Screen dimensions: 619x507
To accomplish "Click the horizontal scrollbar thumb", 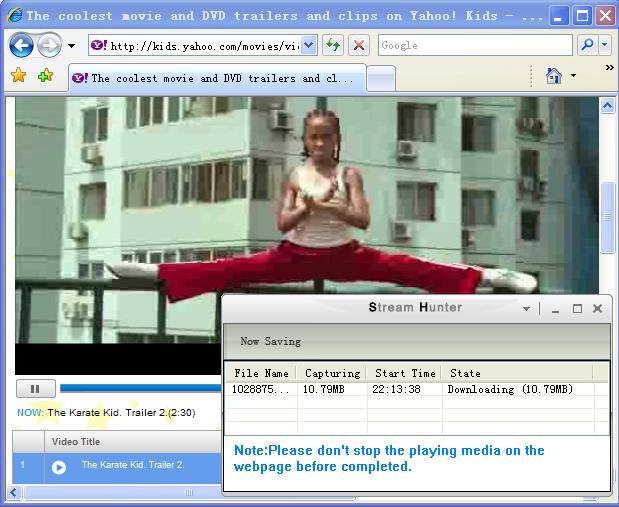I will tap(189, 492).
